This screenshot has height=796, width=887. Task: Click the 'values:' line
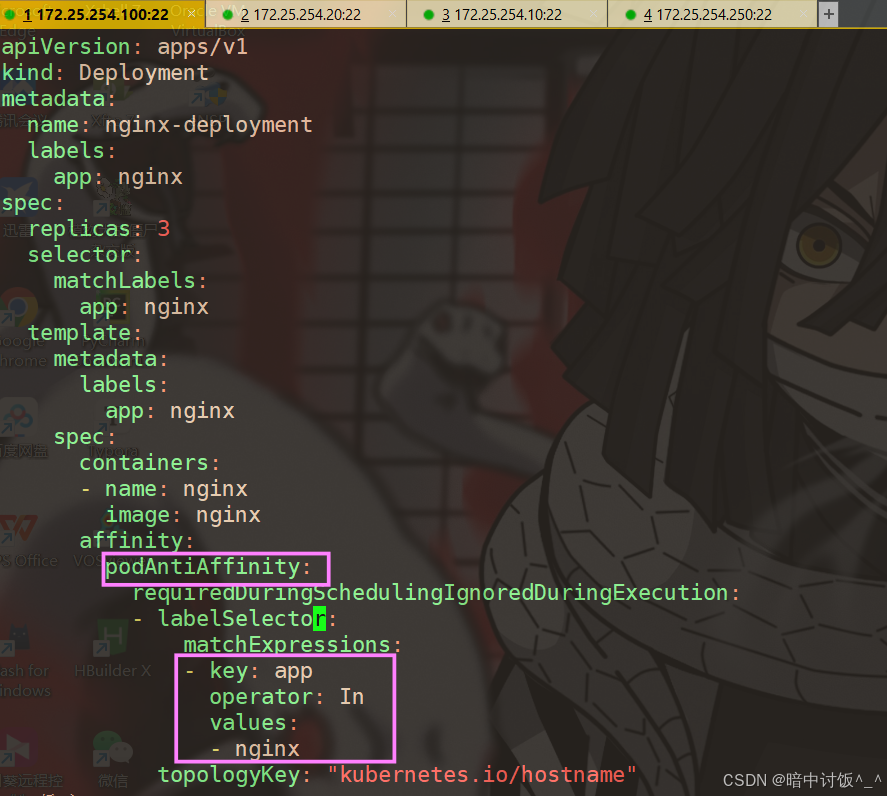click(254, 724)
